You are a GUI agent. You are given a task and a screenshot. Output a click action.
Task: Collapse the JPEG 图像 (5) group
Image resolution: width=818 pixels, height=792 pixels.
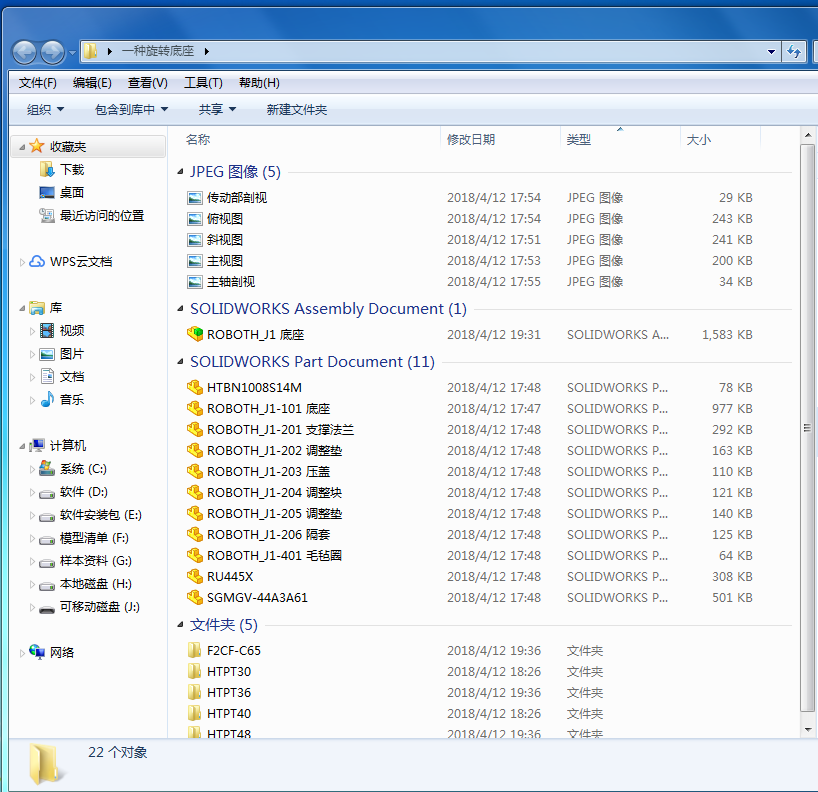click(x=181, y=172)
